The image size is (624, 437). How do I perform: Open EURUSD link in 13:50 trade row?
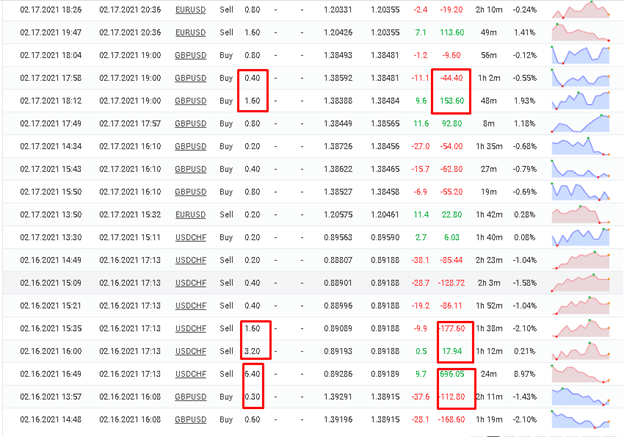coord(190,215)
